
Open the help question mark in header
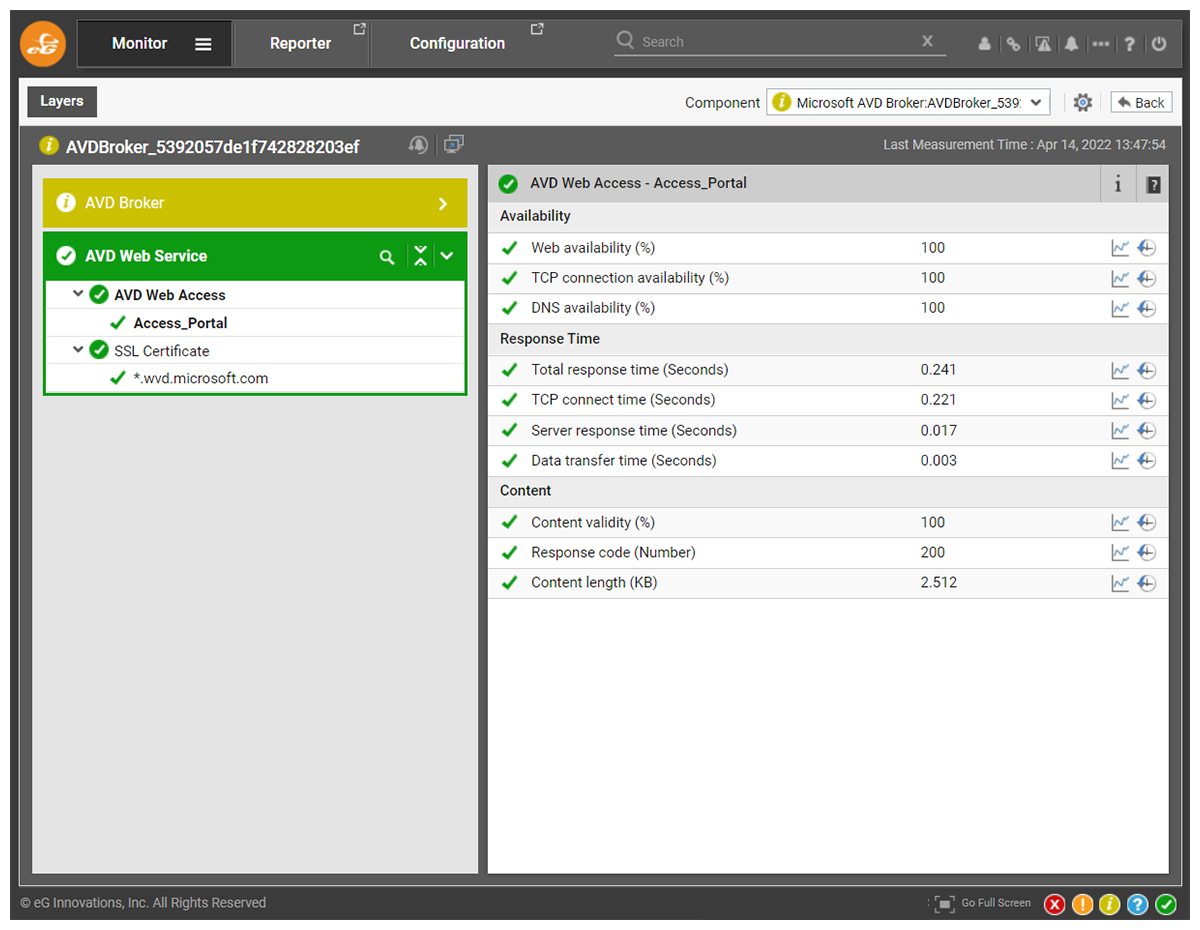click(1129, 44)
